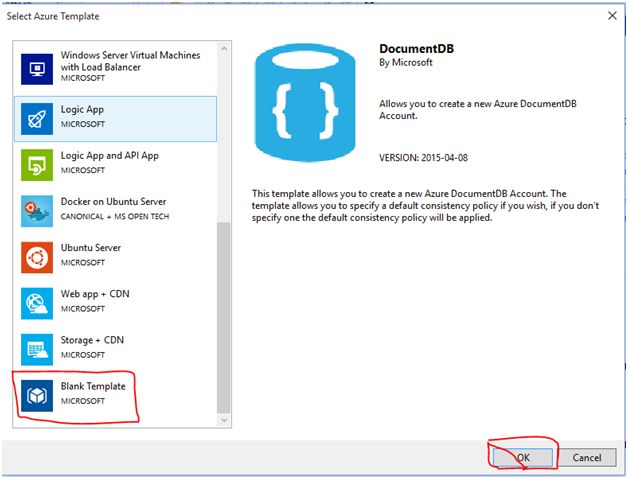Image resolution: width=628 pixels, height=479 pixels.
Task: Select the 'Logic App' template title
Action: [x=82, y=109]
